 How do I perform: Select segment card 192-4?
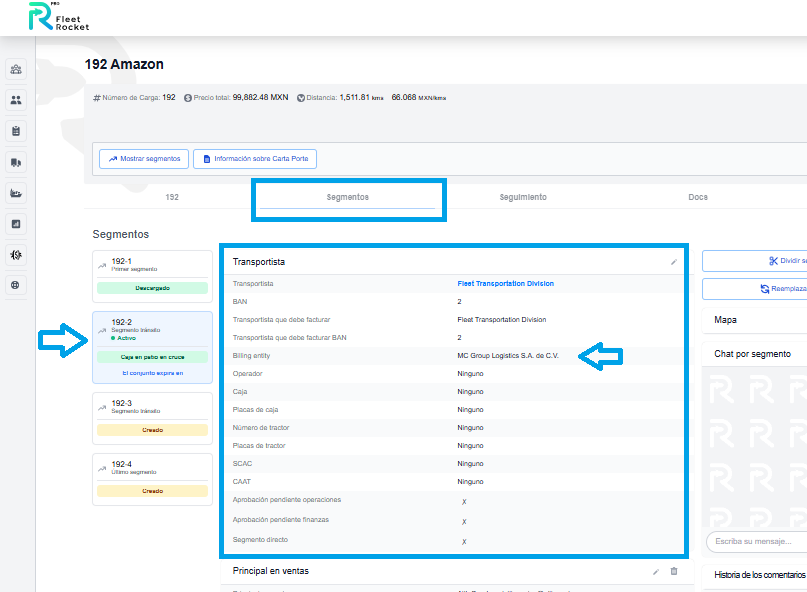click(x=152, y=479)
